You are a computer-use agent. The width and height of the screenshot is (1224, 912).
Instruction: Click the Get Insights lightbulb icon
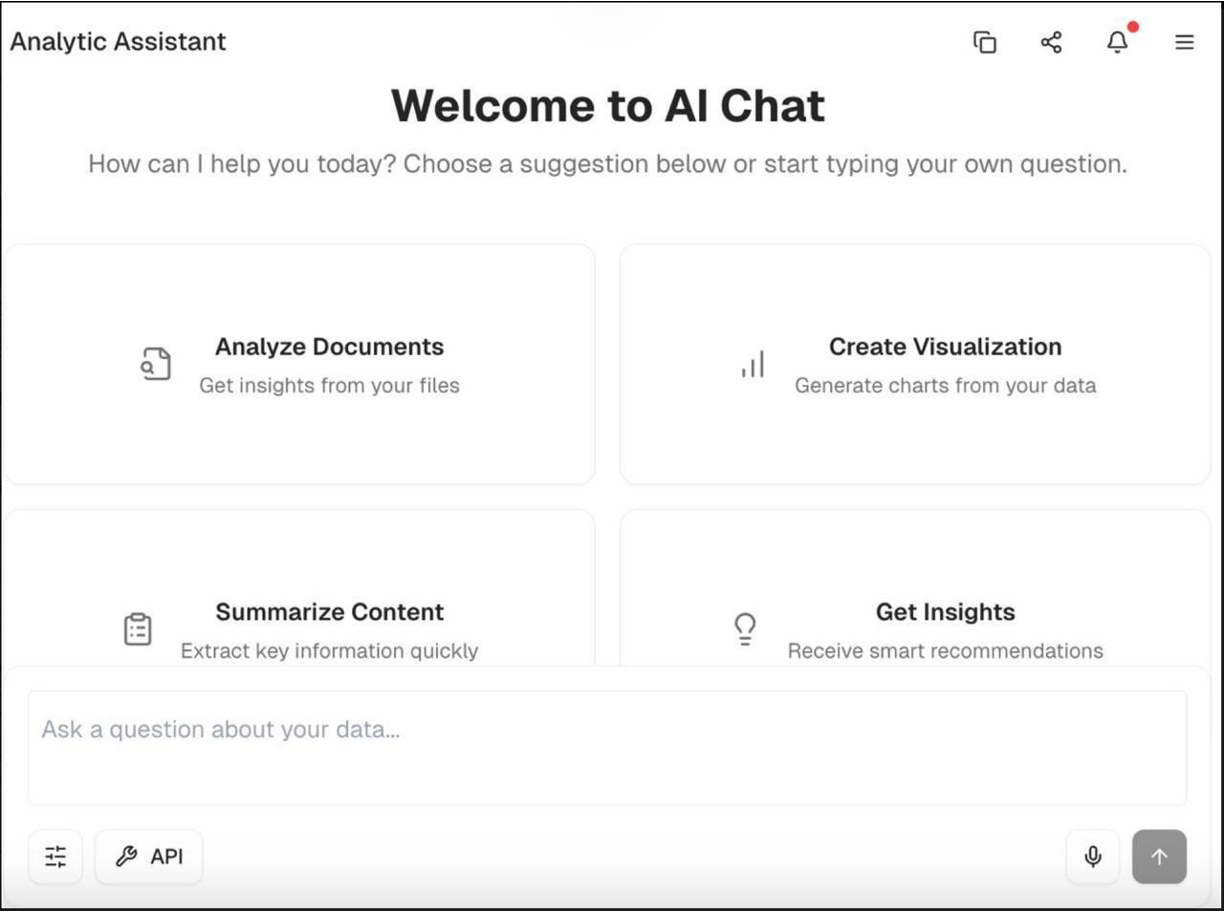(745, 629)
